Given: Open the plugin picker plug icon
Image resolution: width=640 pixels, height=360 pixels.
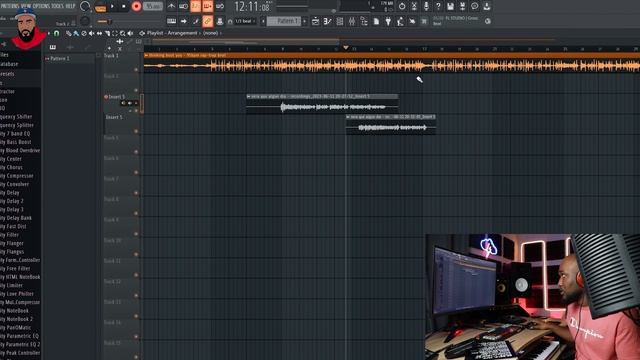Looking at the screenshot, I should pos(388,21).
